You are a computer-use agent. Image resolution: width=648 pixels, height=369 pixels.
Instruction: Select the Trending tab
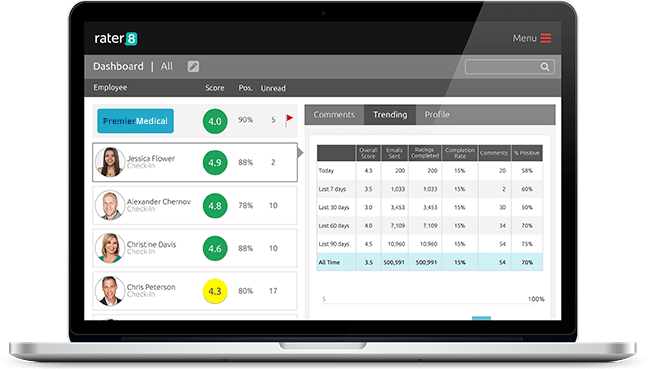[x=390, y=114]
